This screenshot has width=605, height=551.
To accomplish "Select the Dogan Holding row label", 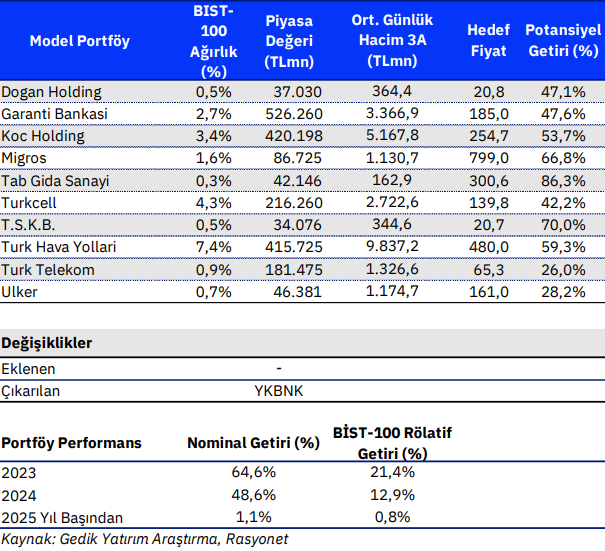I will (51, 92).
